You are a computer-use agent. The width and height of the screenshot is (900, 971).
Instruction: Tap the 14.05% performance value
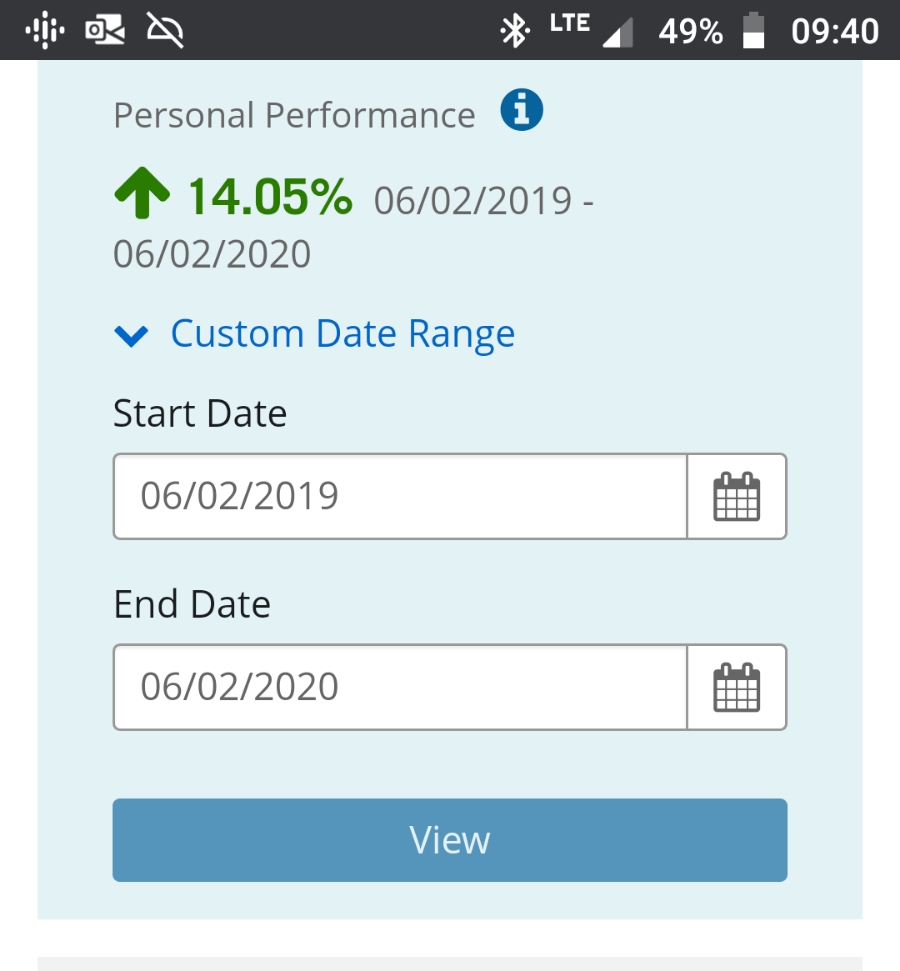click(x=270, y=196)
